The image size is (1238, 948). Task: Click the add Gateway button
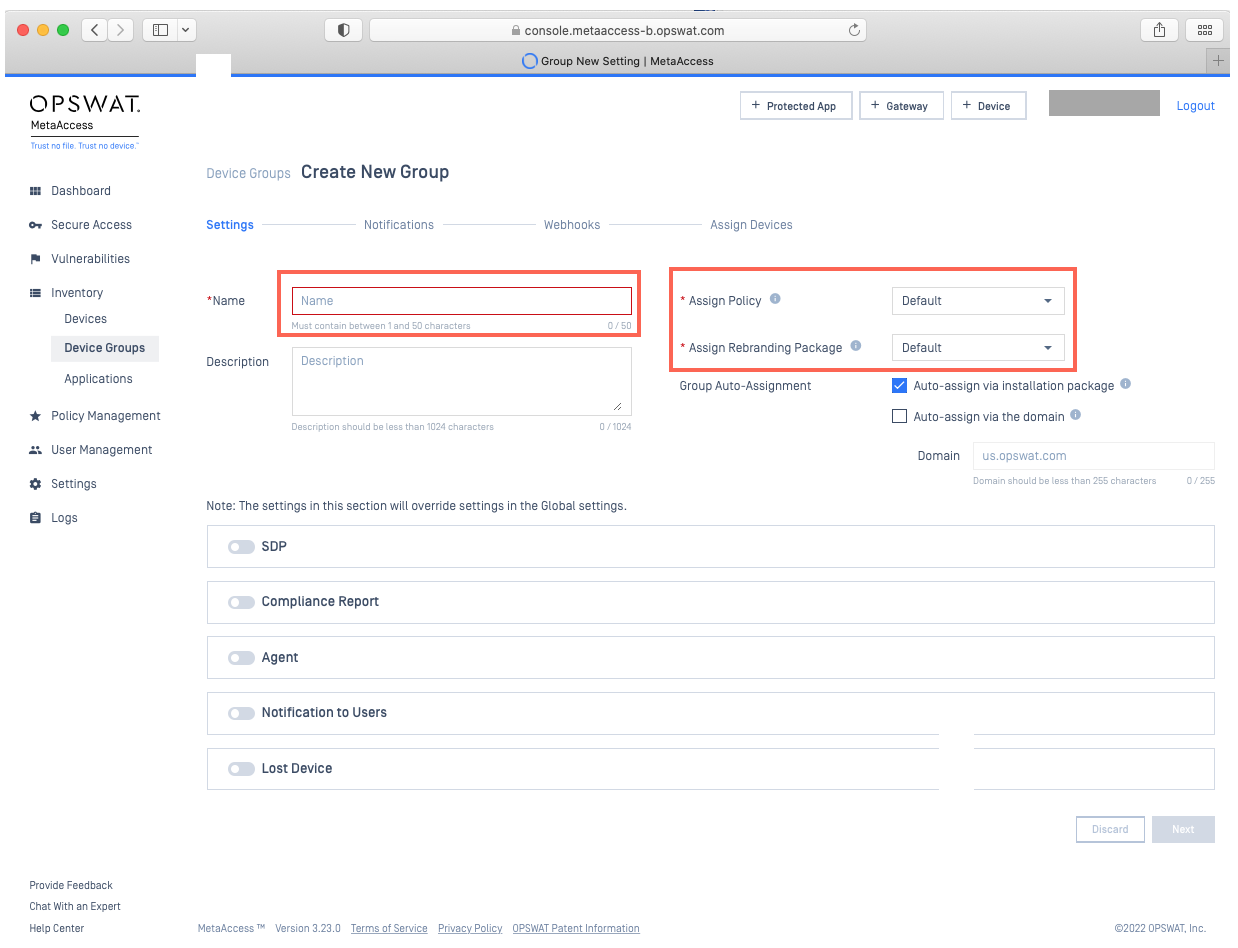click(x=902, y=106)
